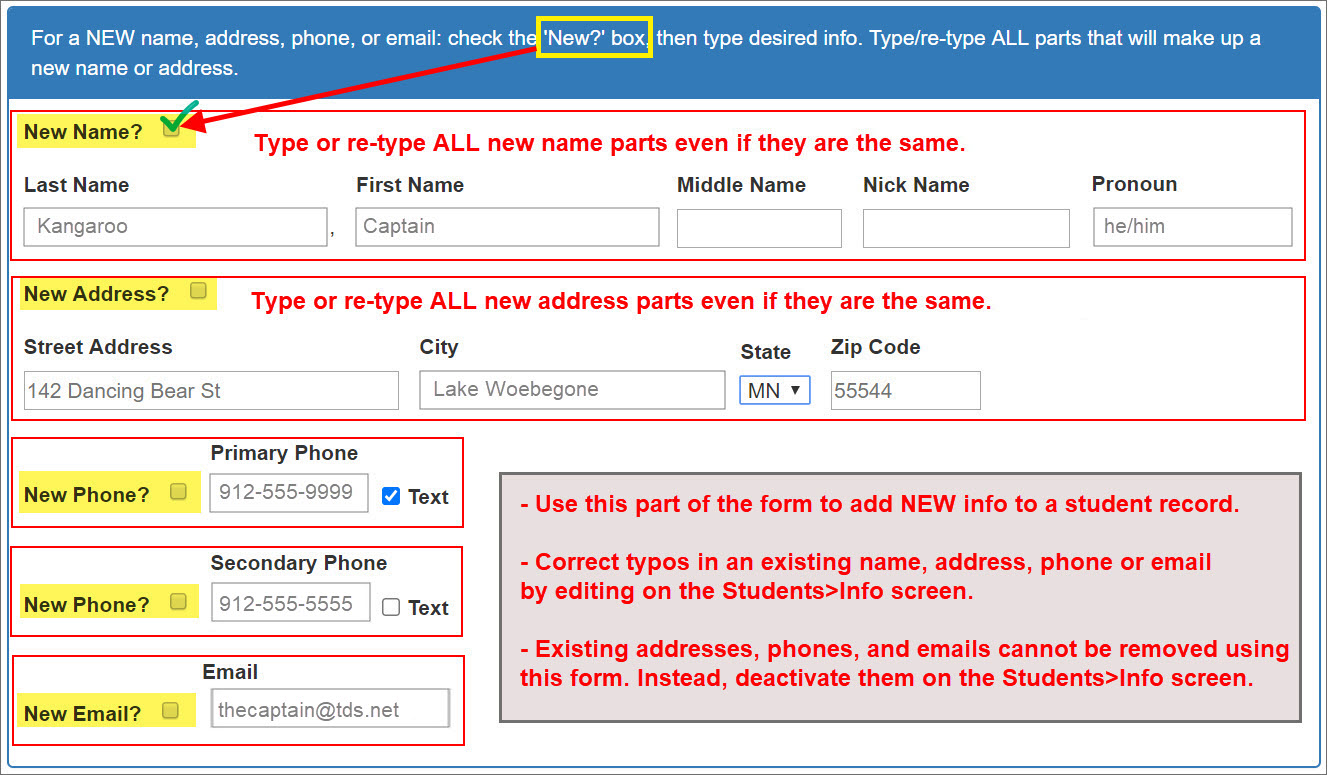Screen dimensions: 1331x775
Task: Select the City field showing Lake Woebegone
Action: [x=571, y=390]
